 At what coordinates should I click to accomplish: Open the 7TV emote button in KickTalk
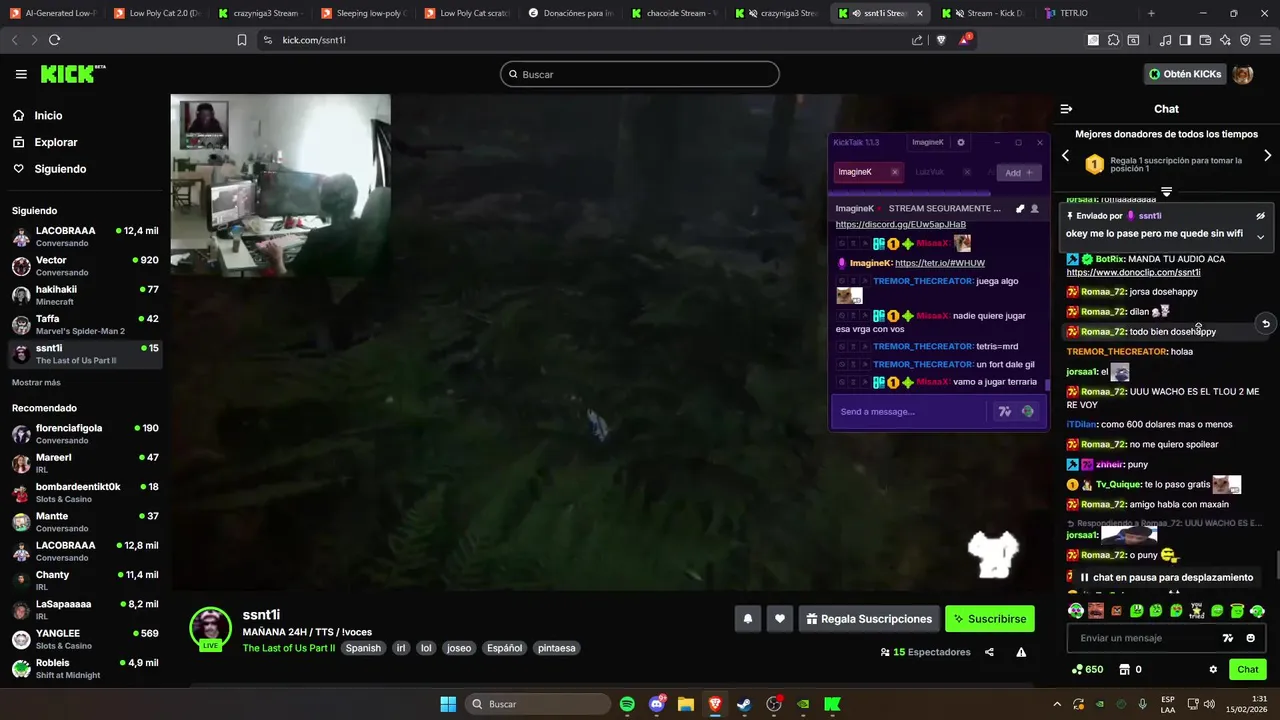[1005, 412]
